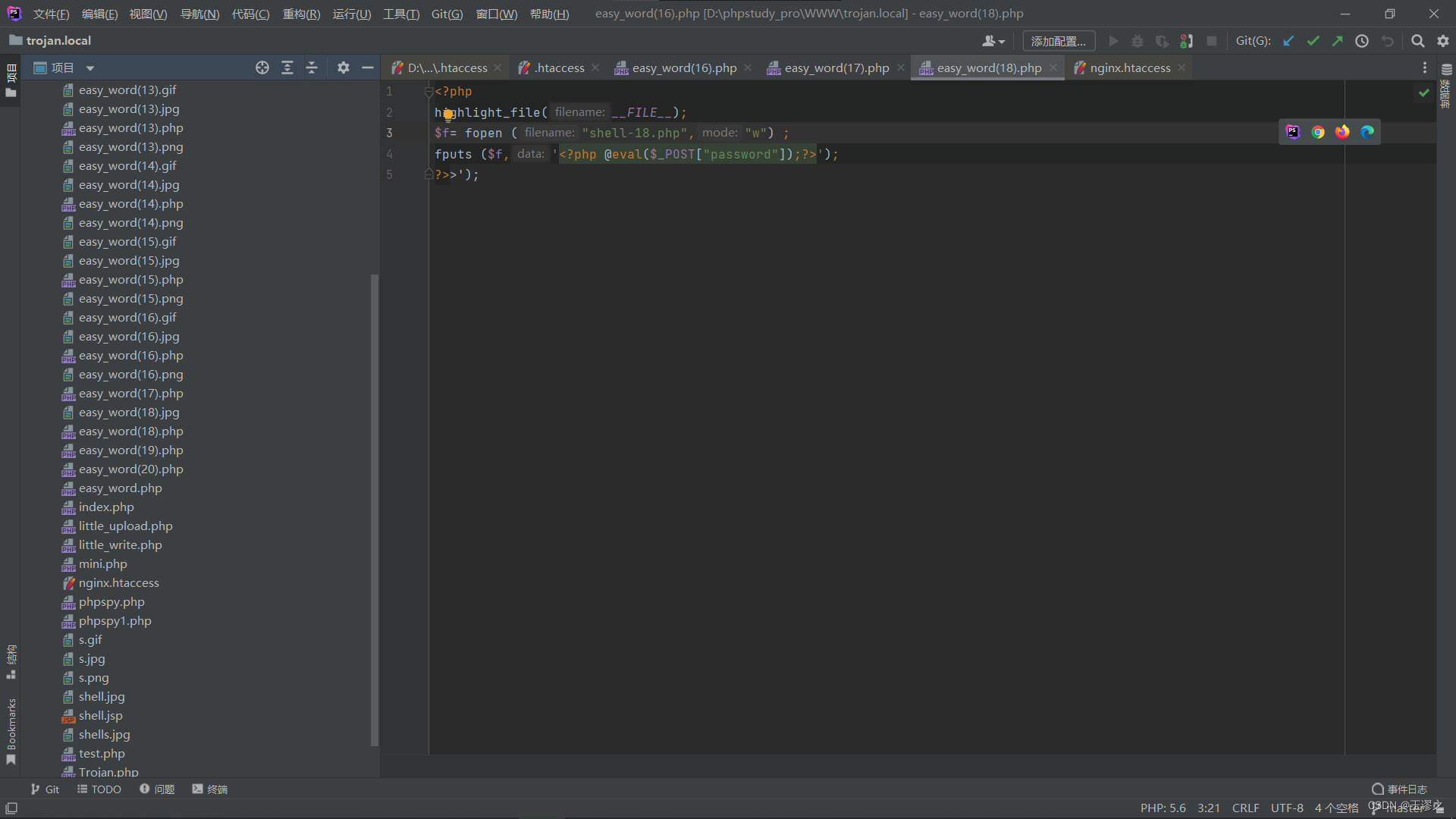Toggle tool window bars at bottom-left corner

coord(11,808)
